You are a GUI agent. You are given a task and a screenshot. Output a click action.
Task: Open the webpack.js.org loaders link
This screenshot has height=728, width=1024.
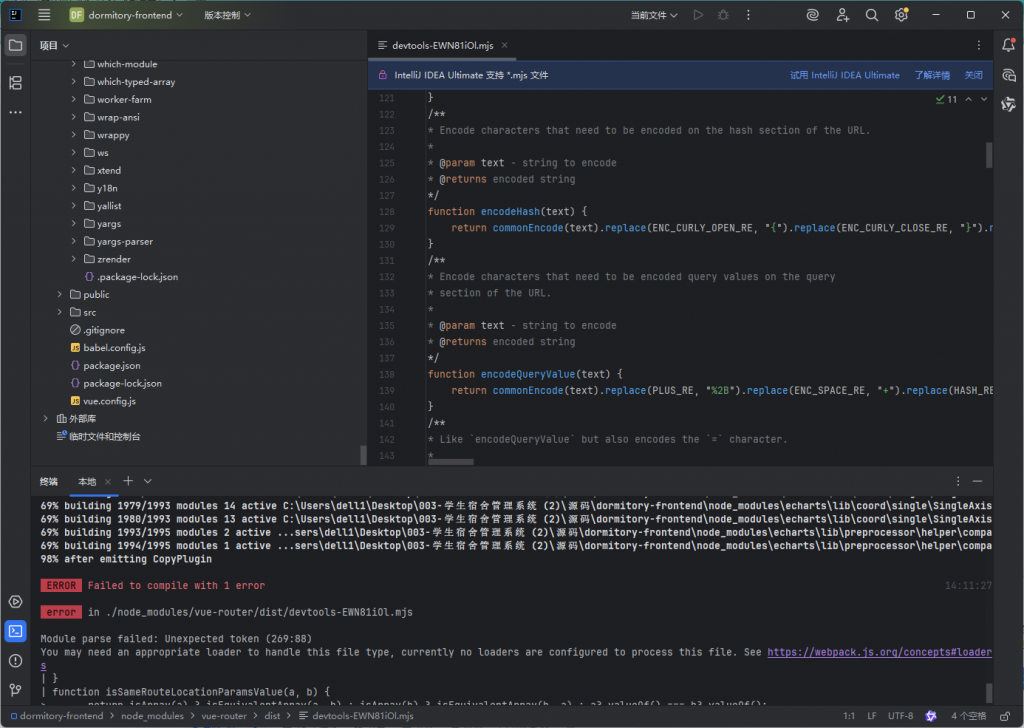click(879, 652)
